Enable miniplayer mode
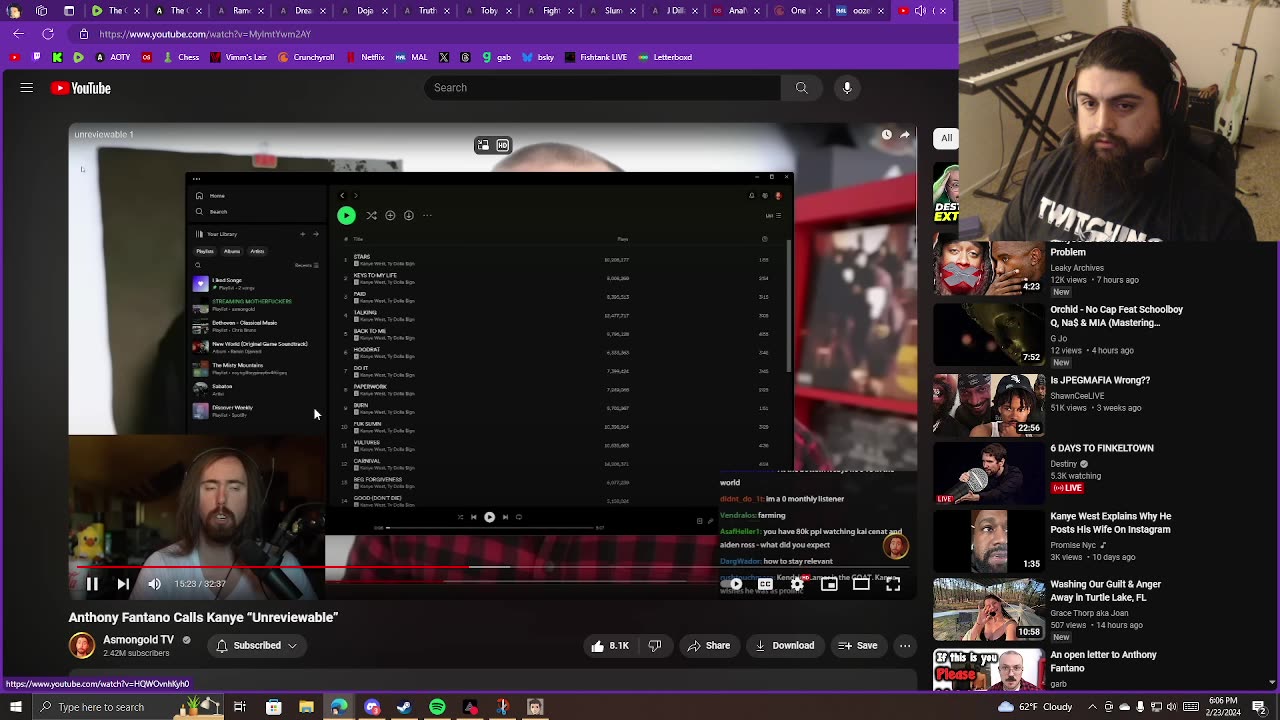Image resolution: width=1280 pixels, height=720 pixels. (x=829, y=584)
